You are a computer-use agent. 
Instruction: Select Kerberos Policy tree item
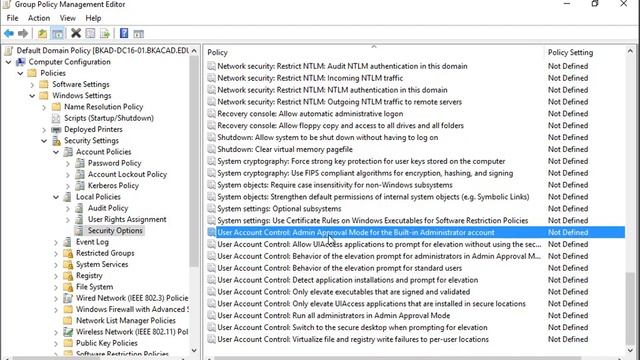pos(113,186)
